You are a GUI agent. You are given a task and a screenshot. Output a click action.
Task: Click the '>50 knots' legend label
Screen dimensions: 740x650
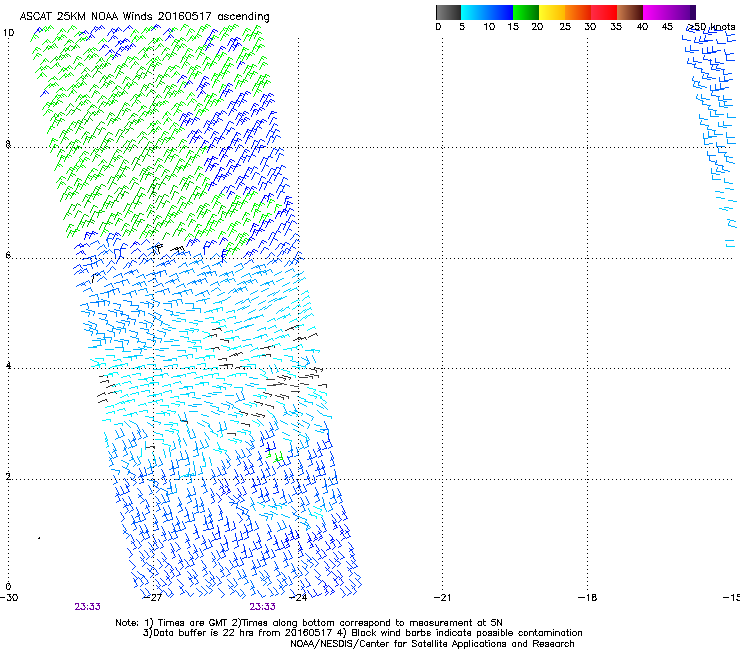710,27
